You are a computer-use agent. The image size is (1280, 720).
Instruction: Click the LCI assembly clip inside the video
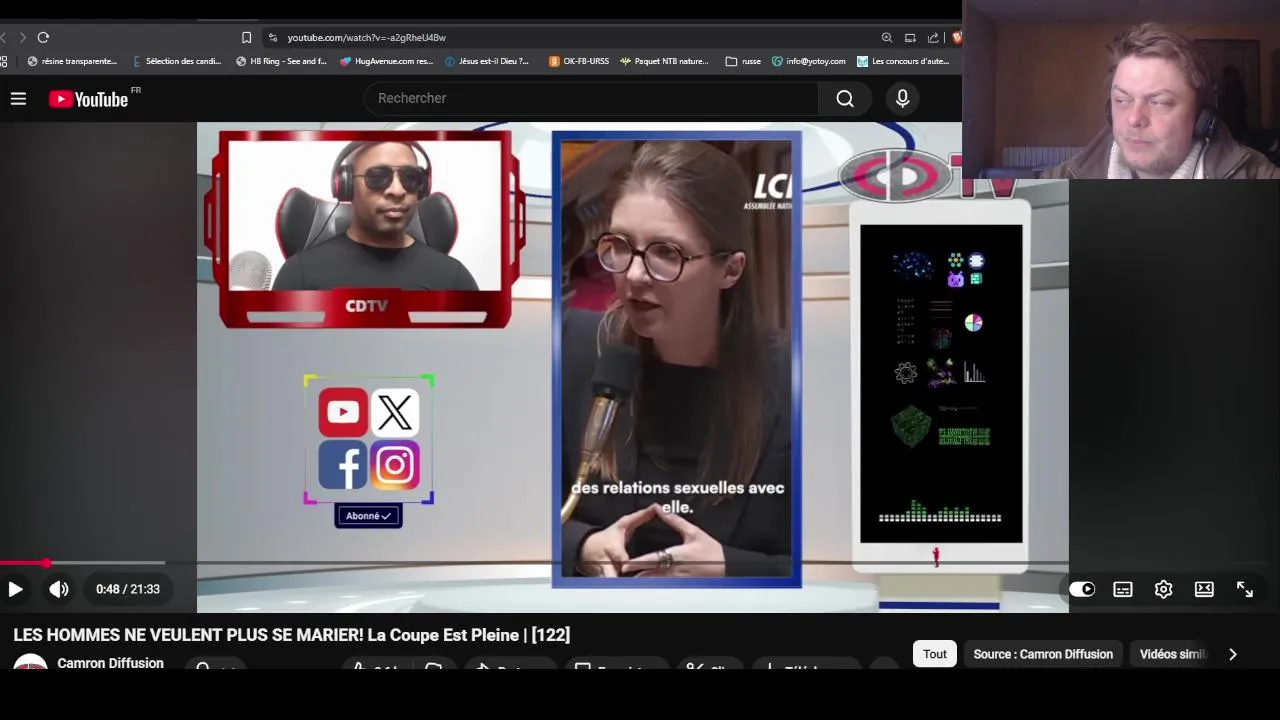point(676,359)
